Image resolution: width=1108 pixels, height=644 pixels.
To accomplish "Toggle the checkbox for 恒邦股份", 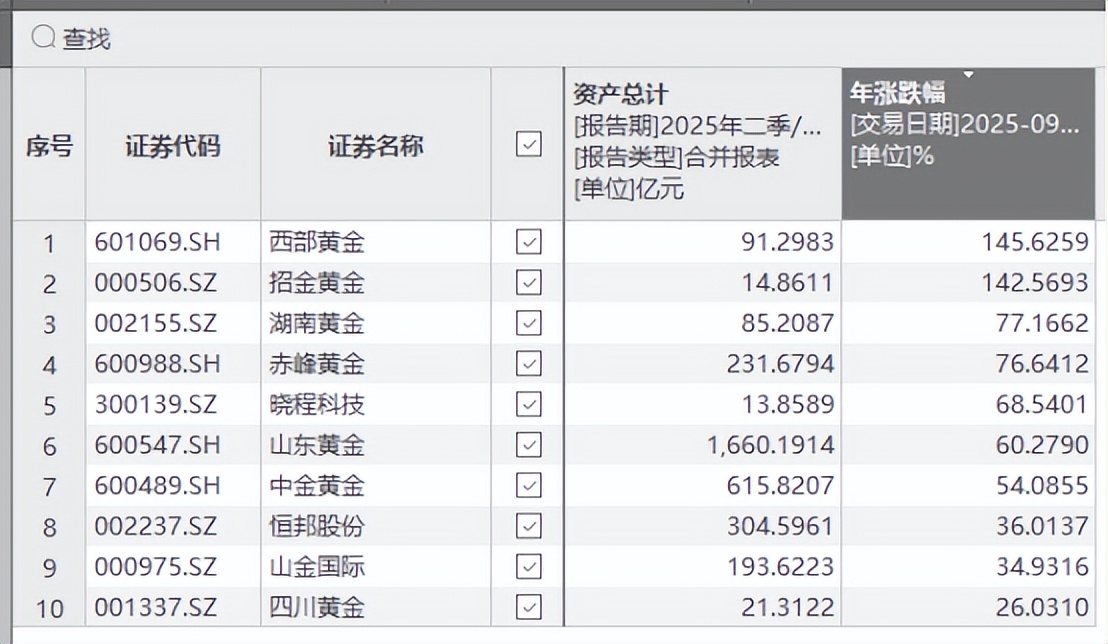I will 527,526.
